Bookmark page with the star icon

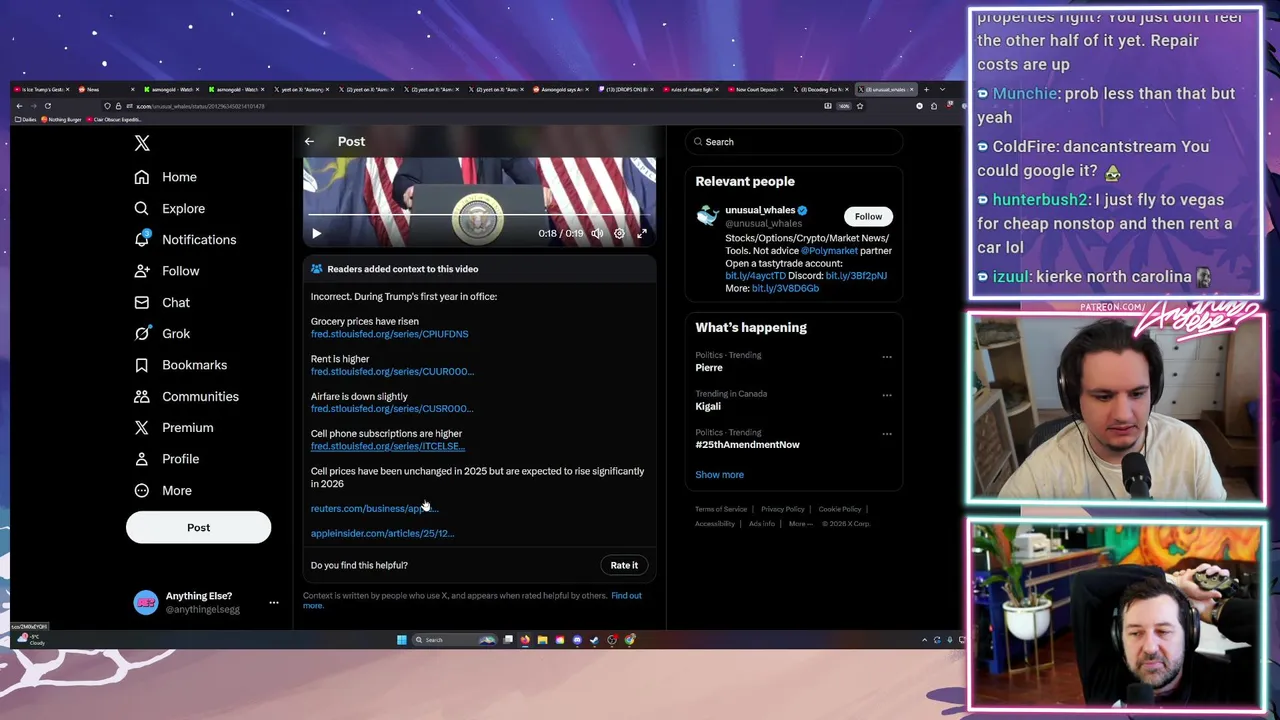pos(860,106)
